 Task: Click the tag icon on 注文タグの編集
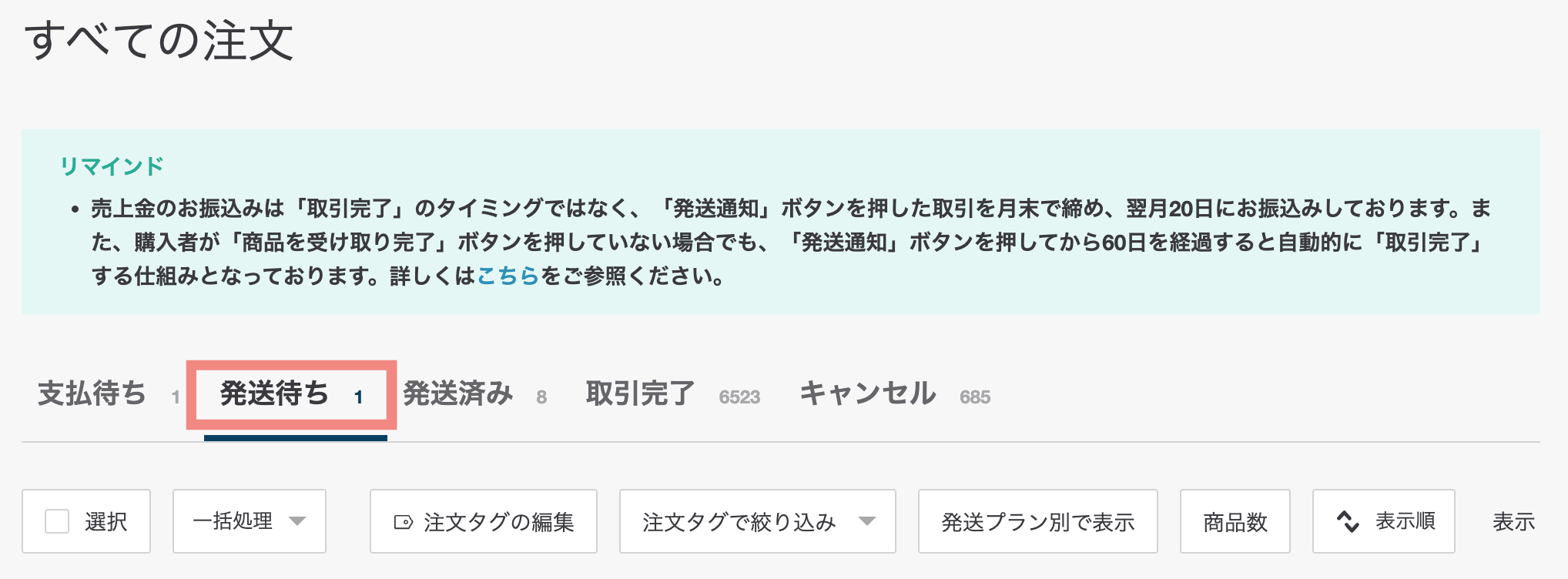404,522
